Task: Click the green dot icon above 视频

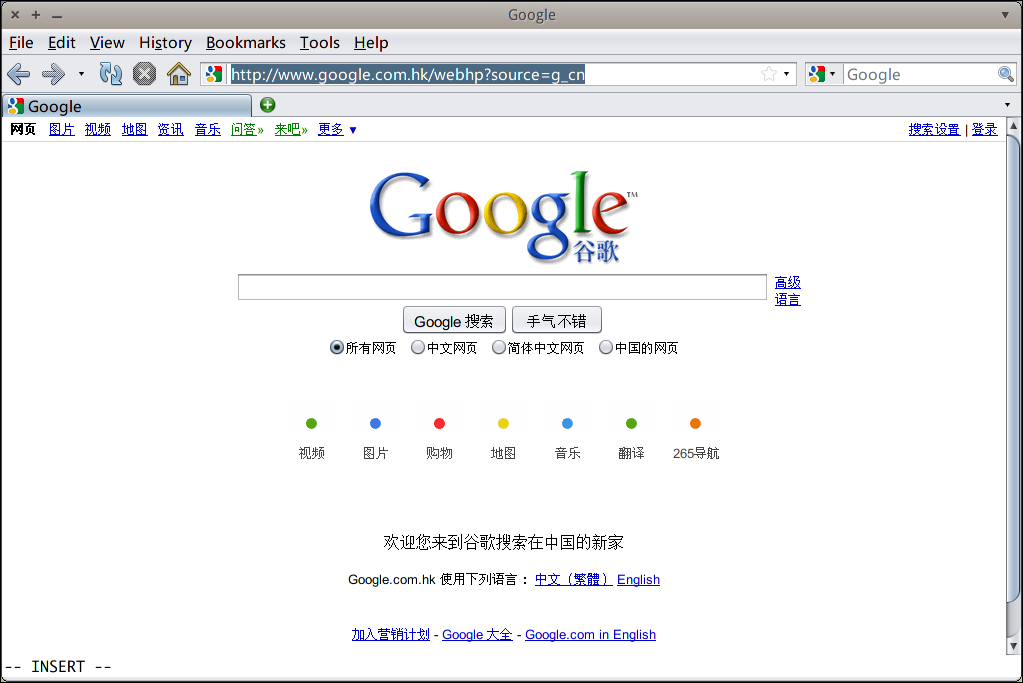Action: pos(311,423)
